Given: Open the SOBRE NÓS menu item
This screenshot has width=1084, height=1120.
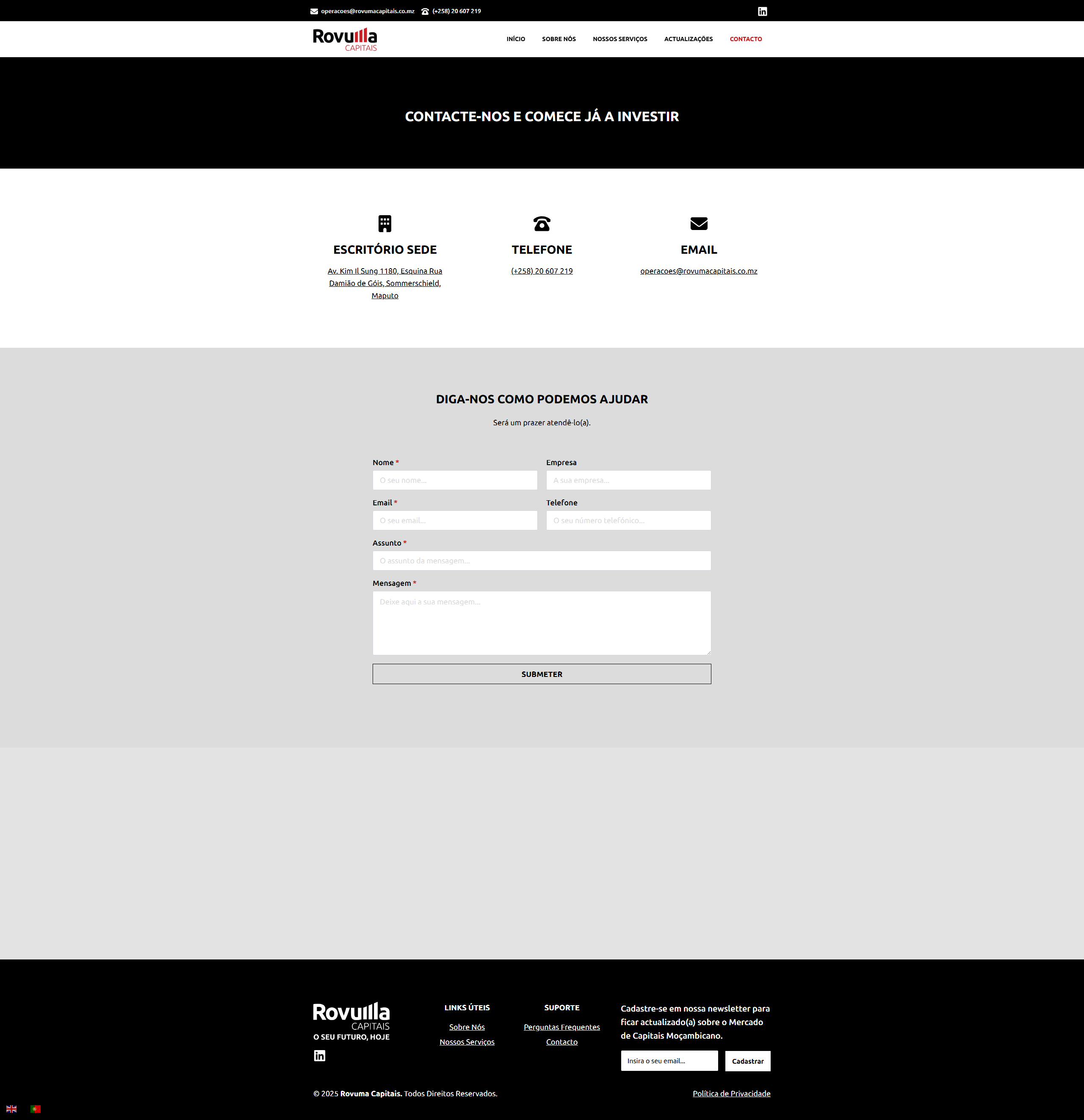Looking at the screenshot, I should [x=559, y=39].
